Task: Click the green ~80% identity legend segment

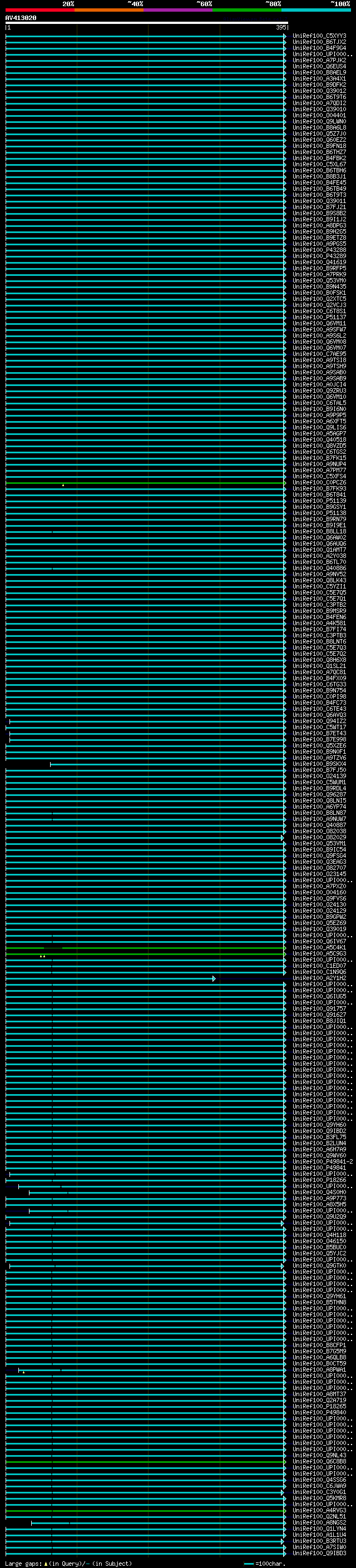Action: click(246, 10)
